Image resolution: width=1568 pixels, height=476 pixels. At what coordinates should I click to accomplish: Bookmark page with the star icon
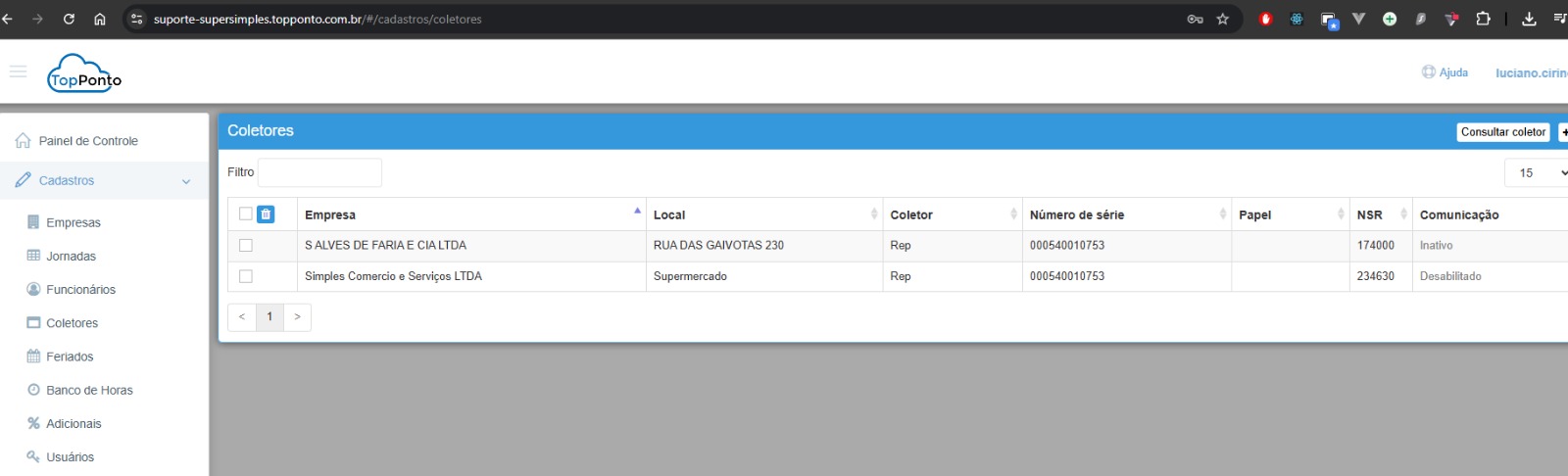tap(1223, 19)
